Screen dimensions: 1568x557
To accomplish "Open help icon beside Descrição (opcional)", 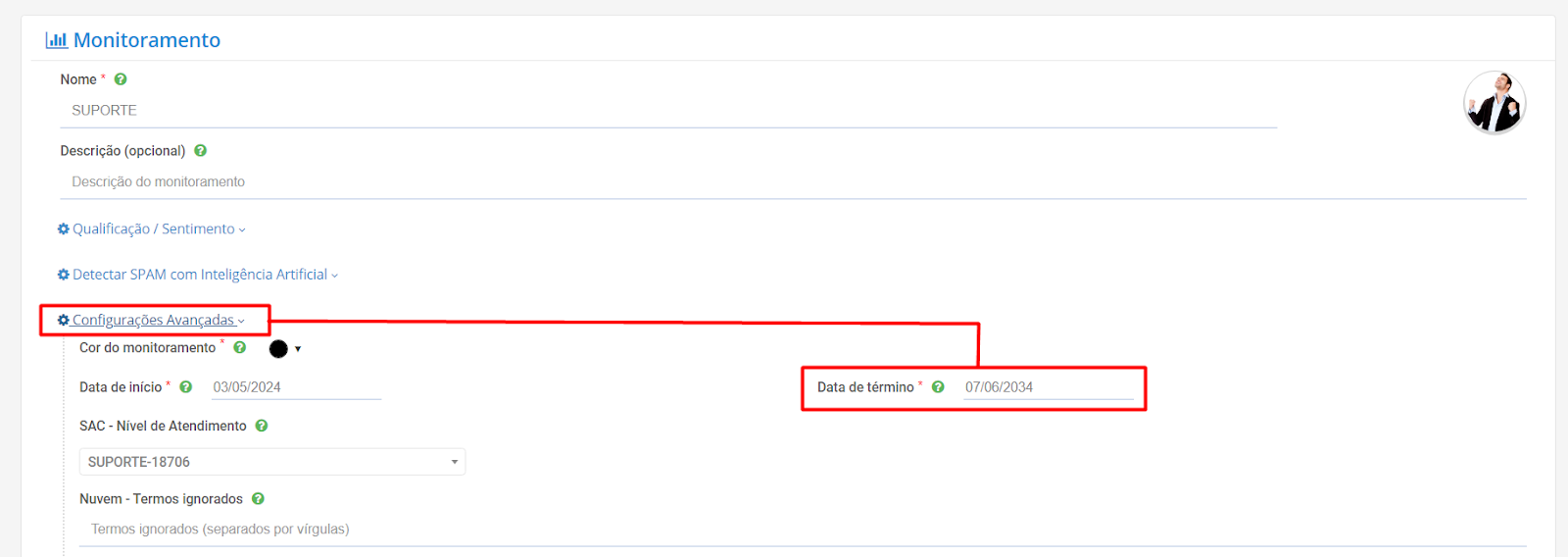I will [200, 151].
